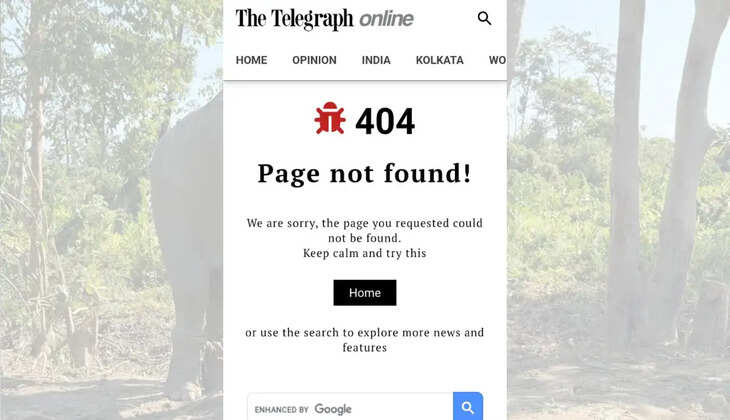Open search using the header magnifier icon

[484, 19]
